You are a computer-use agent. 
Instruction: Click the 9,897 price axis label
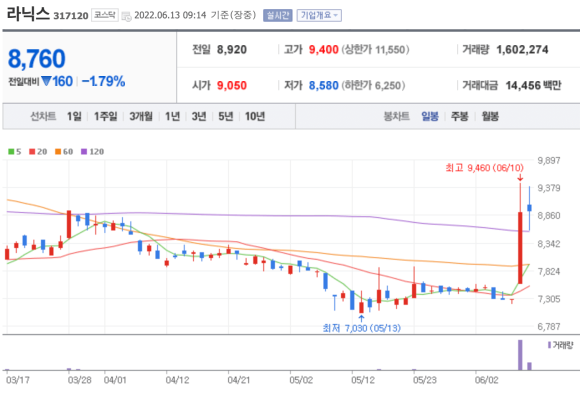coord(549,161)
